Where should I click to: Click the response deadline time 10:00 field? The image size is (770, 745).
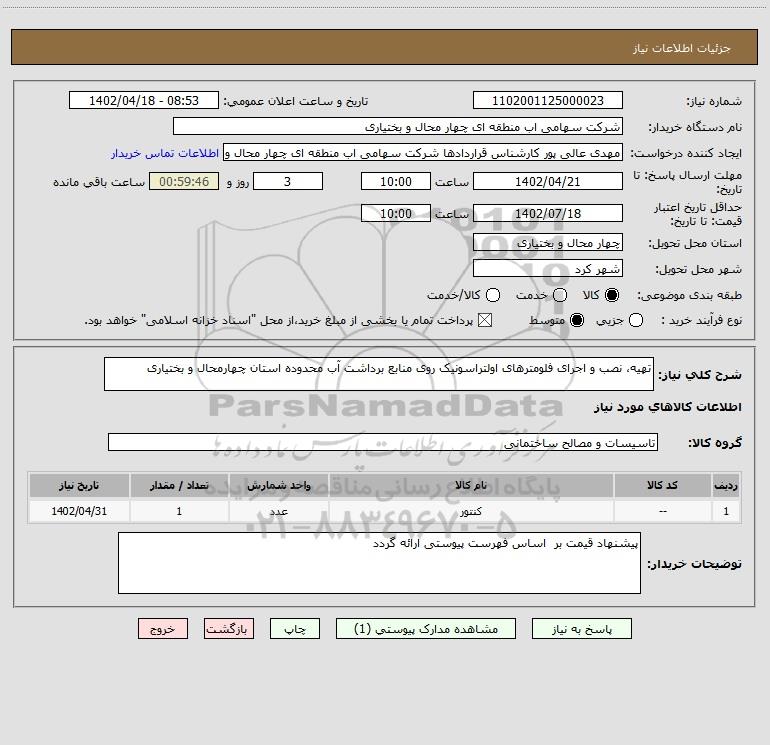point(396,181)
